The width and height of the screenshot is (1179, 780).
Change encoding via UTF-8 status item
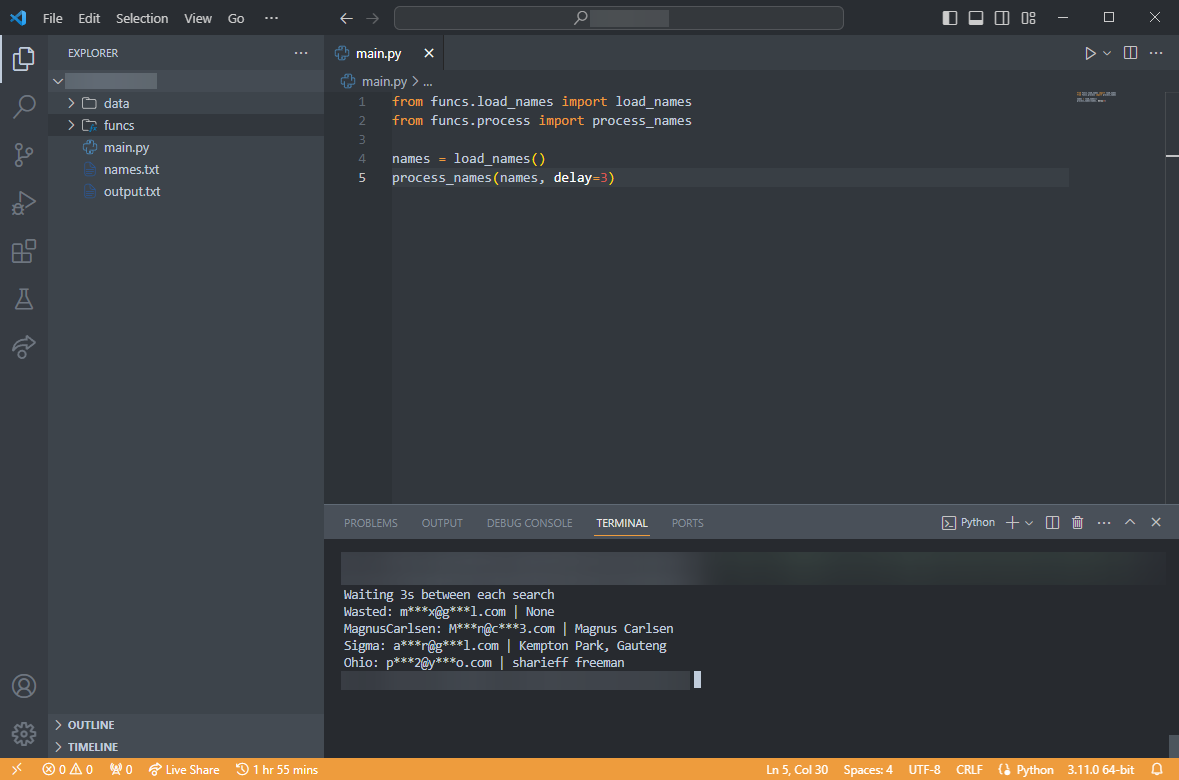pyautogui.click(x=924, y=769)
